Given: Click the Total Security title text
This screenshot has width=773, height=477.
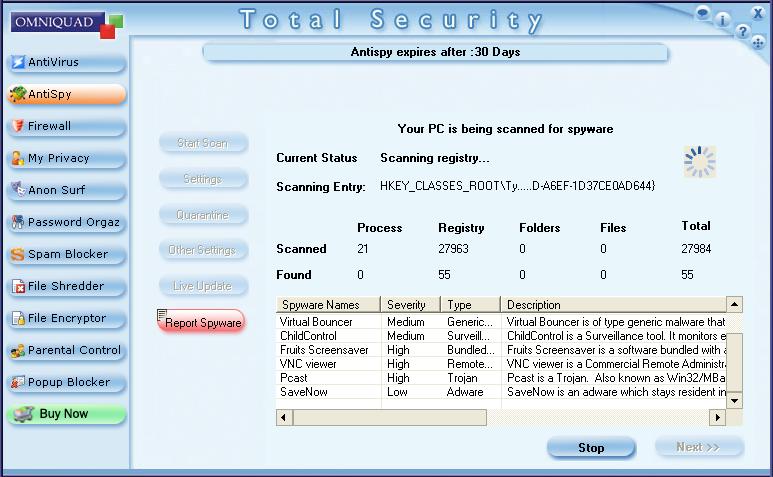Looking at the screenshot, I should click(x=391, y=20).
